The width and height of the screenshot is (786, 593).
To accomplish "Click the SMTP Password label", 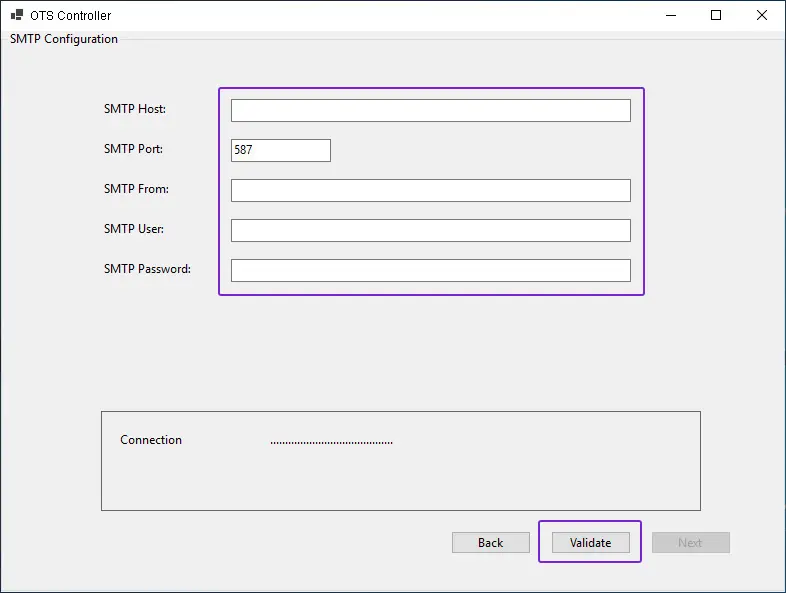I will pos(147,269).
